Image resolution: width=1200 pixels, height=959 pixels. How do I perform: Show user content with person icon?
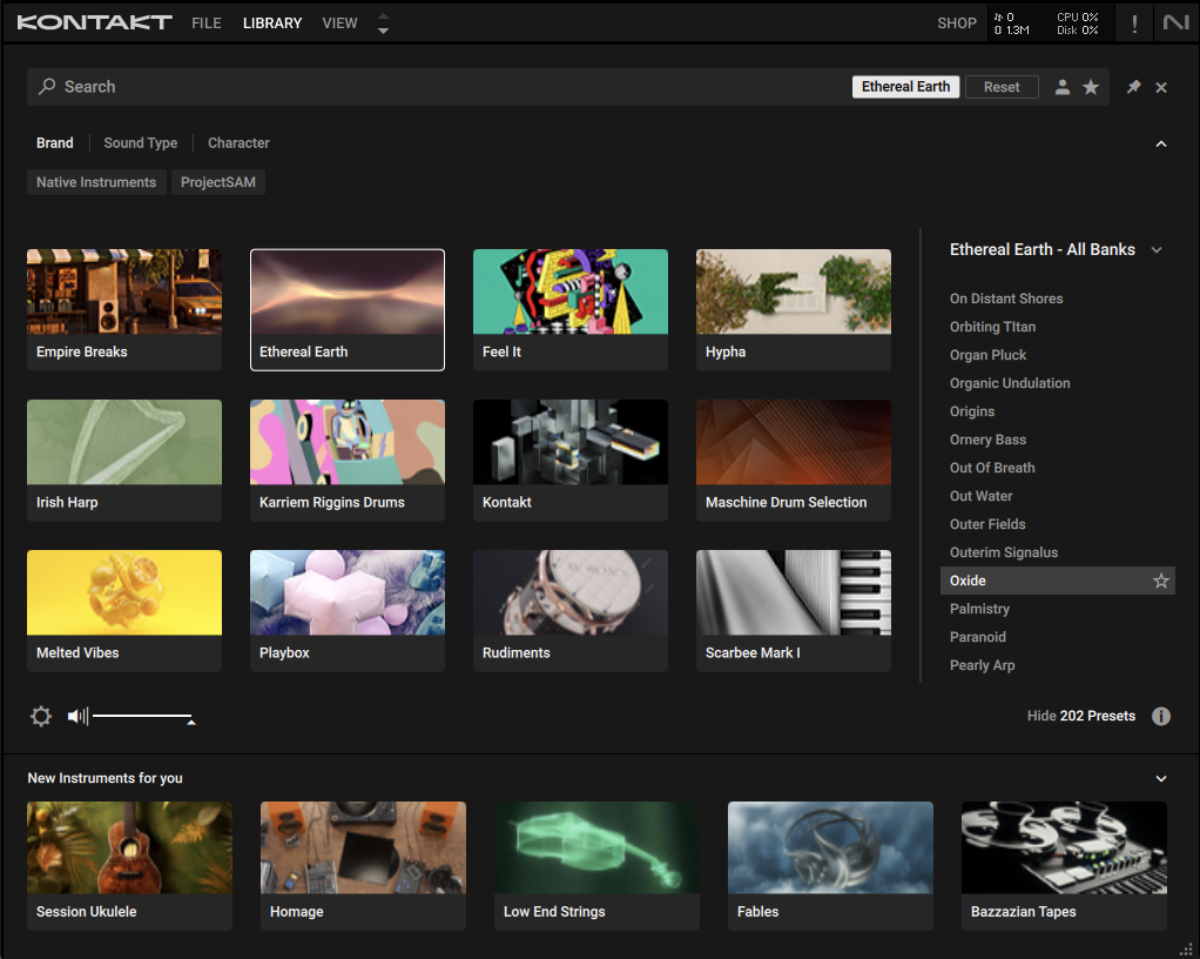[1062, 87]
